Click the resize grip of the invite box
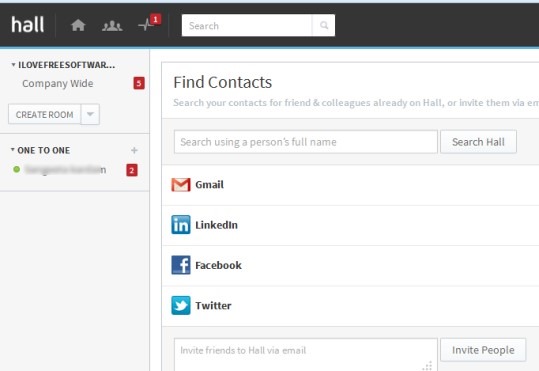The width and height of the screenshot is (539, 371). coord(428,365)
